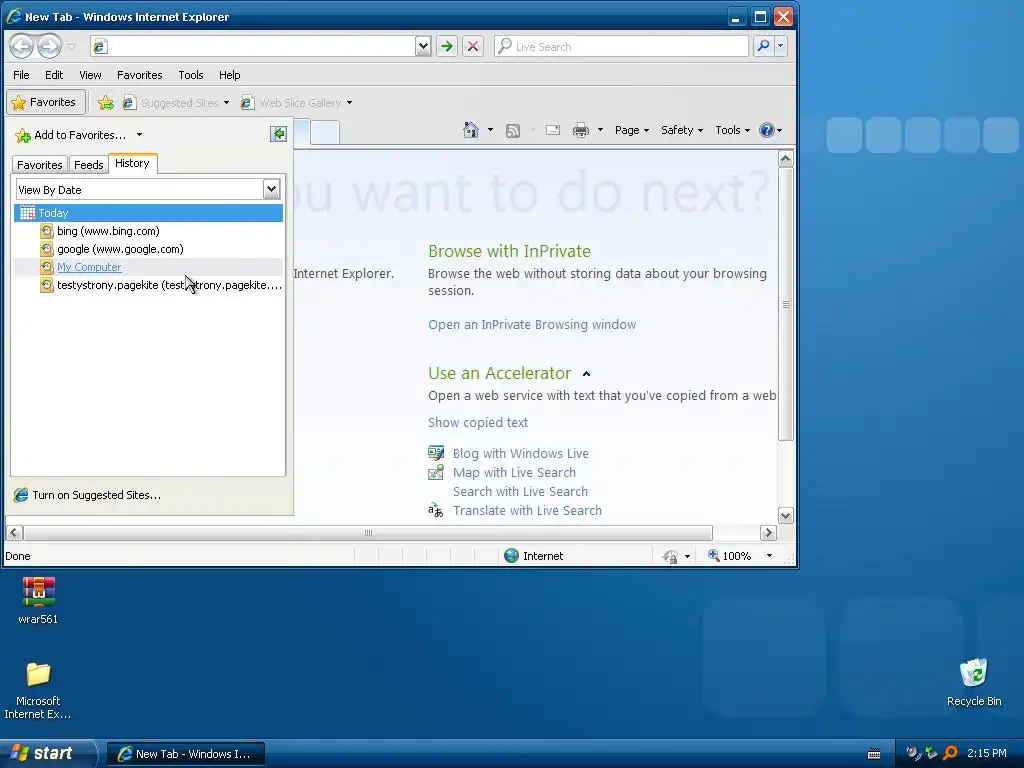Click the green Go arrow button

(447, 46)
